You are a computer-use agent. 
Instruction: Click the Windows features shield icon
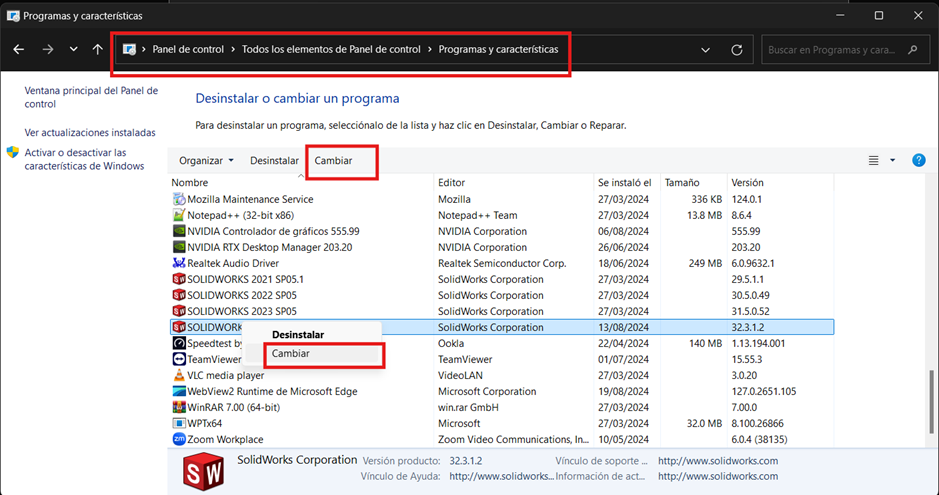[13, 153]
